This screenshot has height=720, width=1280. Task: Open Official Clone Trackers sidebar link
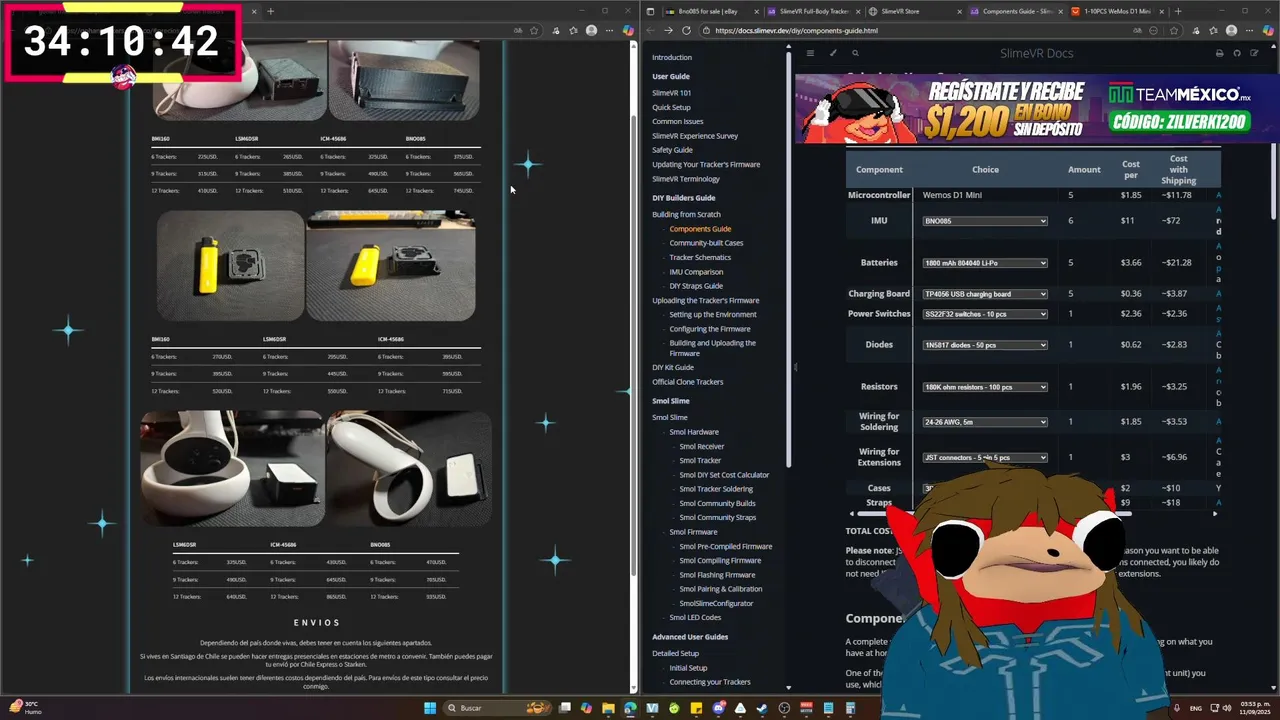(688, 382)
